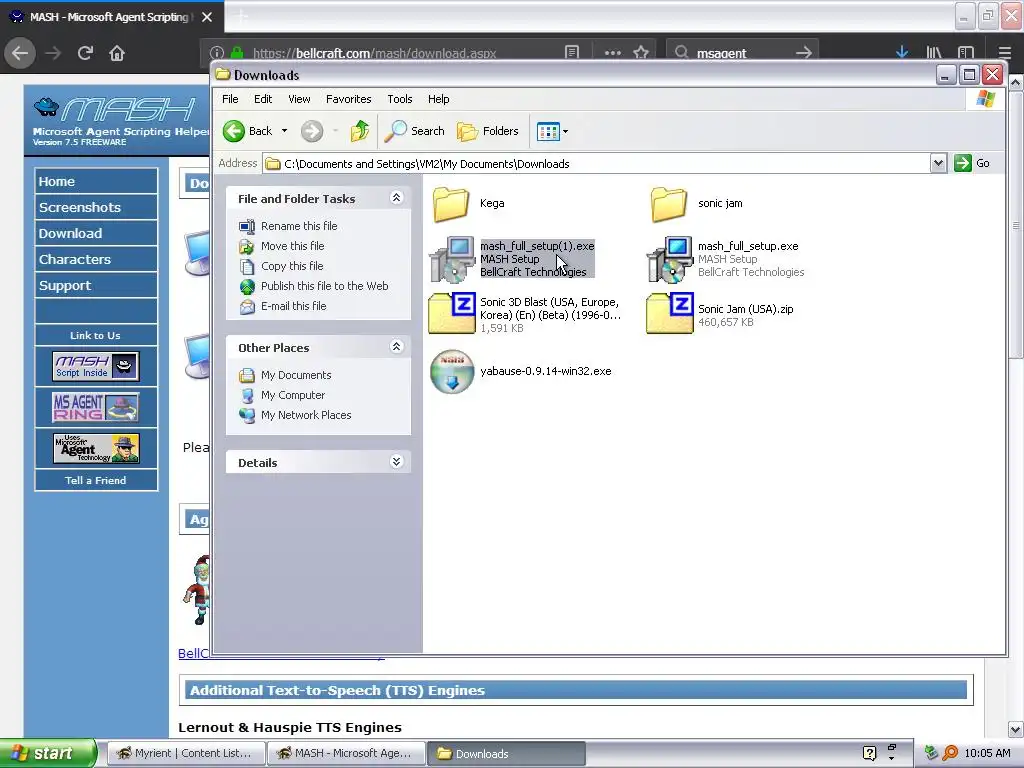The width and height of the screenshot is (1024, 768).
Task: Open the browser library icon
Action: pyautogui.click(x=934, y=52)
